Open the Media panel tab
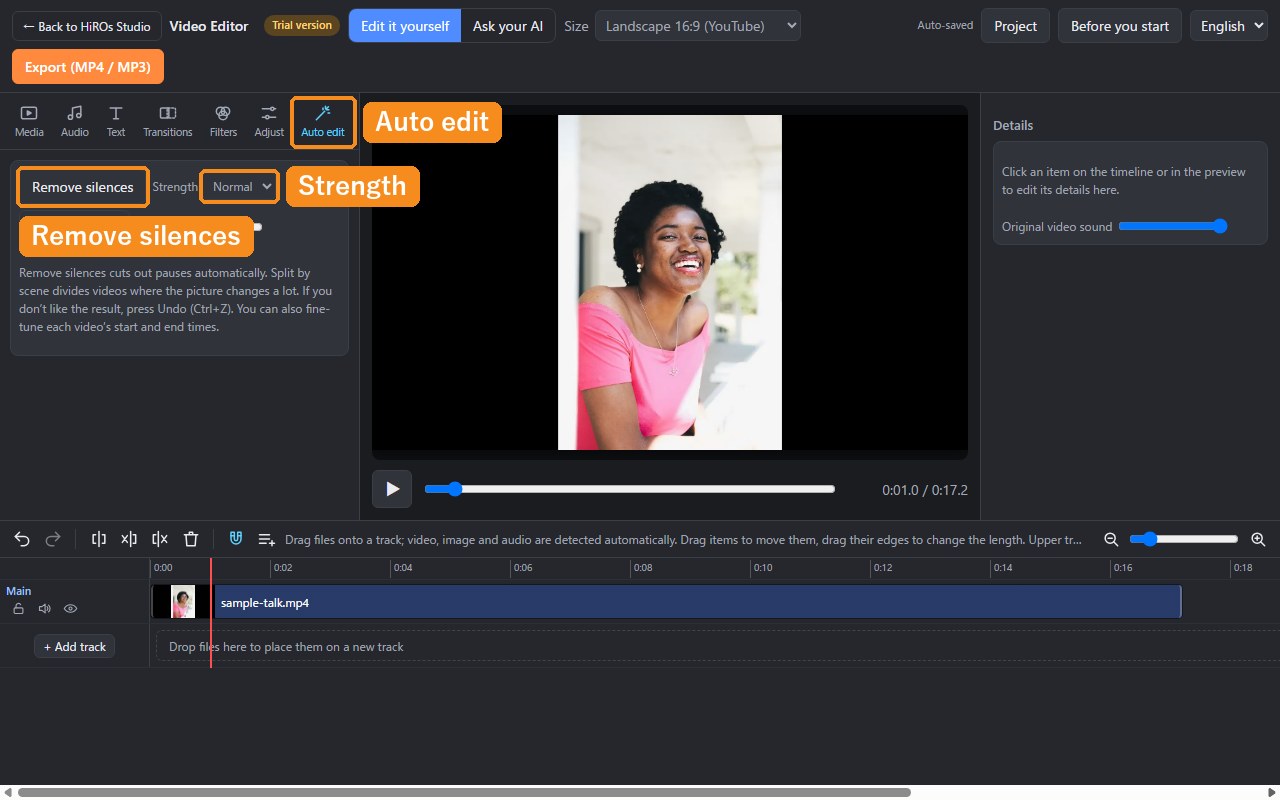The height and width of the screenshot is (800, 1280). [29, 121]
